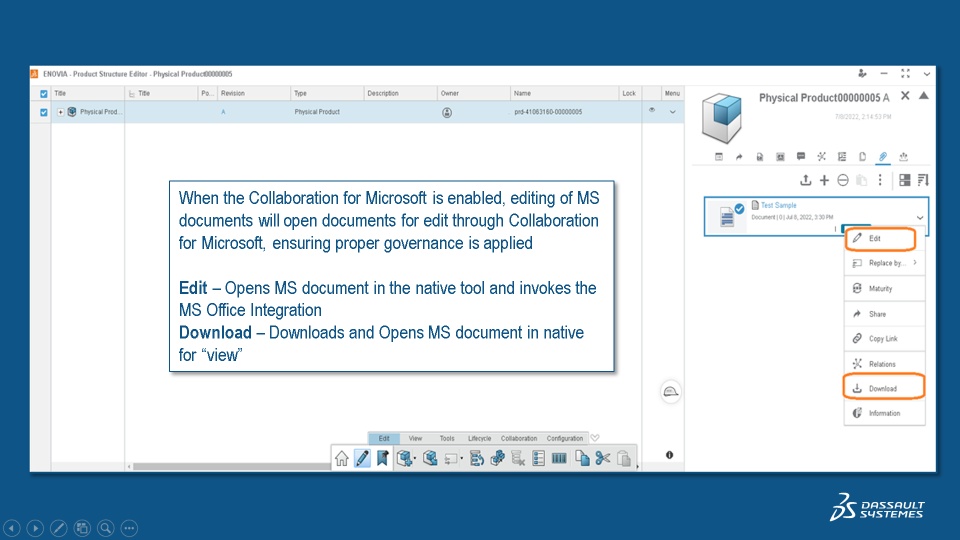Toggle the pencil Edit mode icon
The width and height of the screenshot is (960, 540).
point(362,458)
